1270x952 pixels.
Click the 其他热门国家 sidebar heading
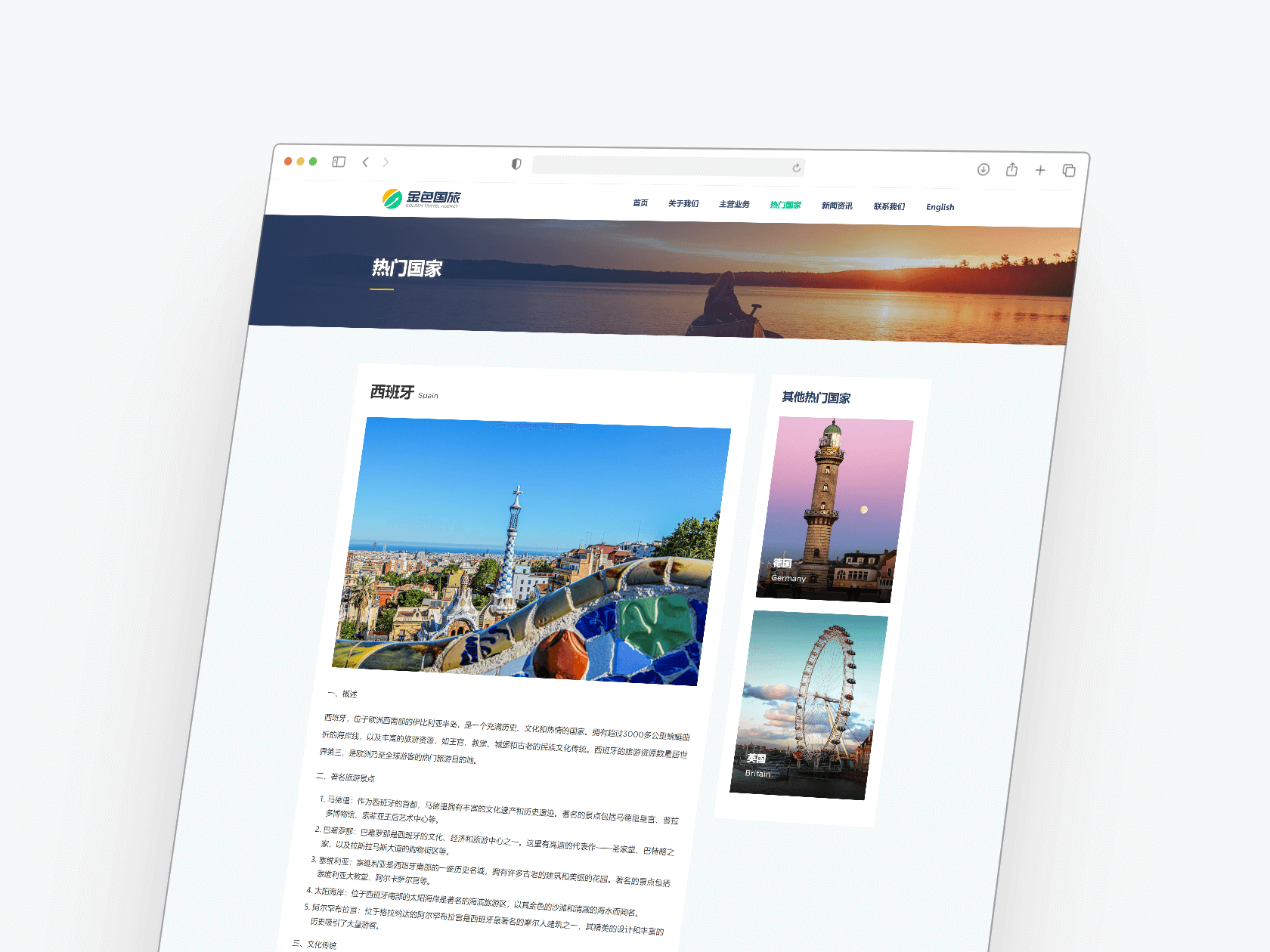point(816,397)
